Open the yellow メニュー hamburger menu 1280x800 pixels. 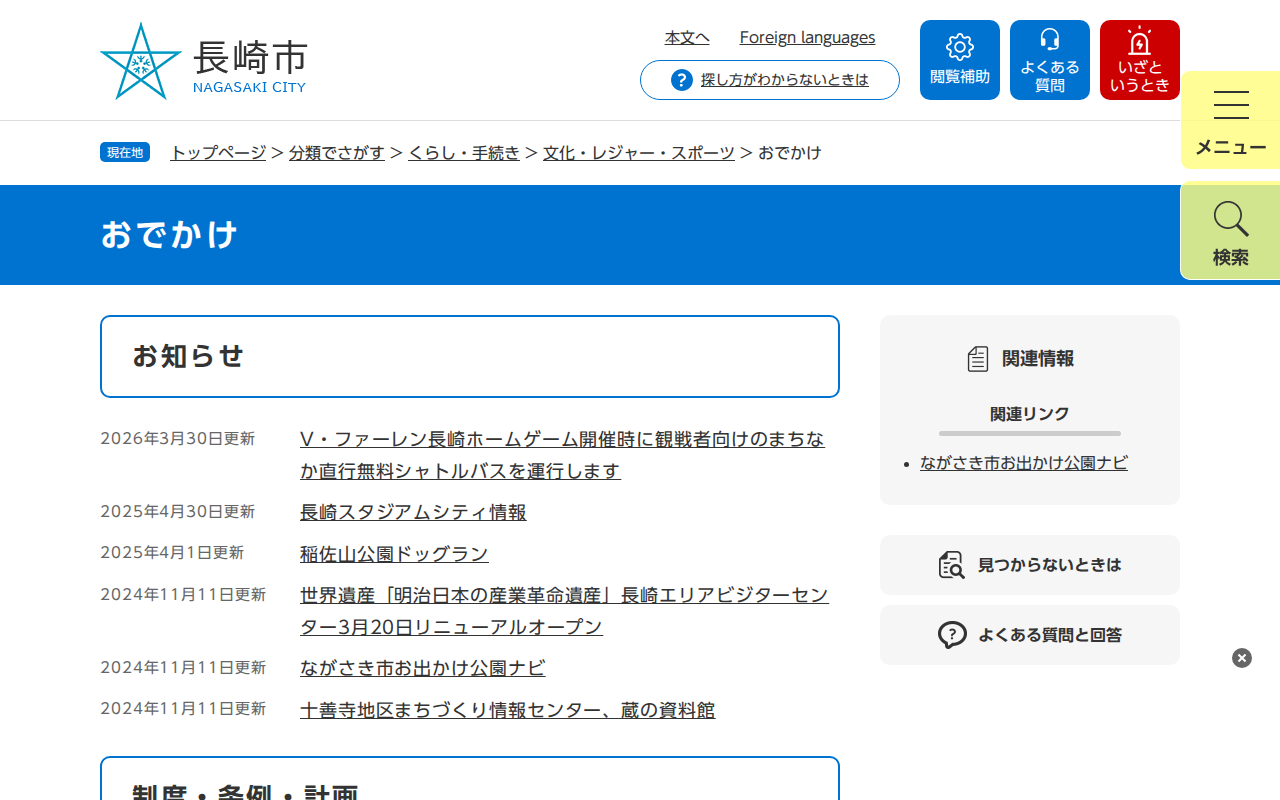[1231, 121]
